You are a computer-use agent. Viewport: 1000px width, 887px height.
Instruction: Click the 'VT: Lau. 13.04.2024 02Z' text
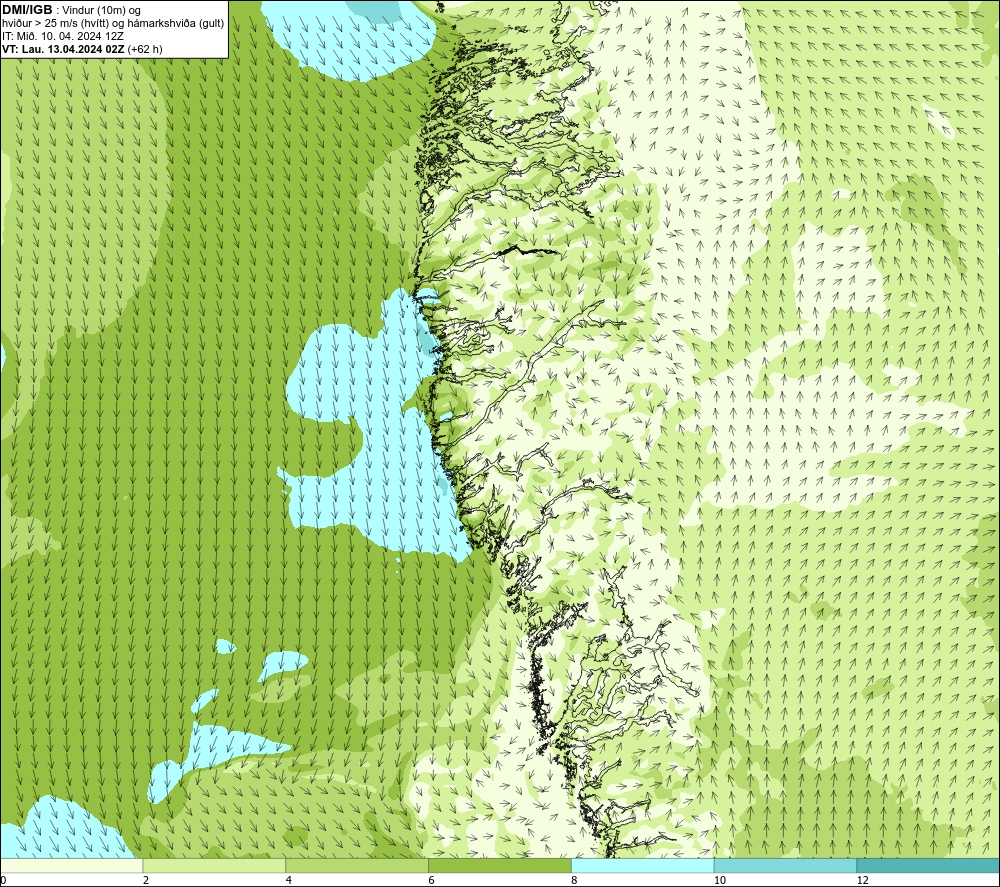[63, 49]
